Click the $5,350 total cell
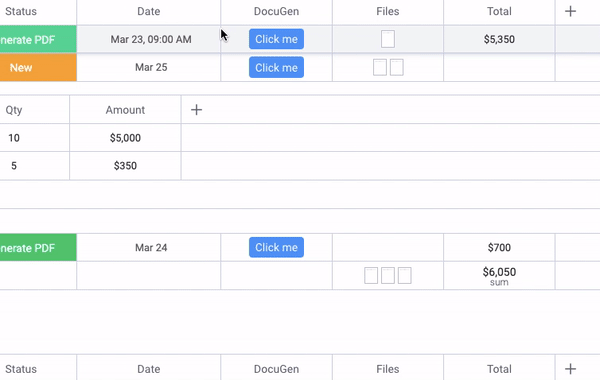The width and height of the screenshot is (600, 380). 499,39
